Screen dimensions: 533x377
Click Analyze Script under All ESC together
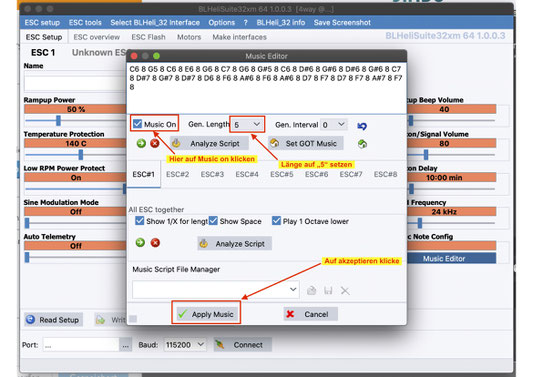tap(235, 243)
